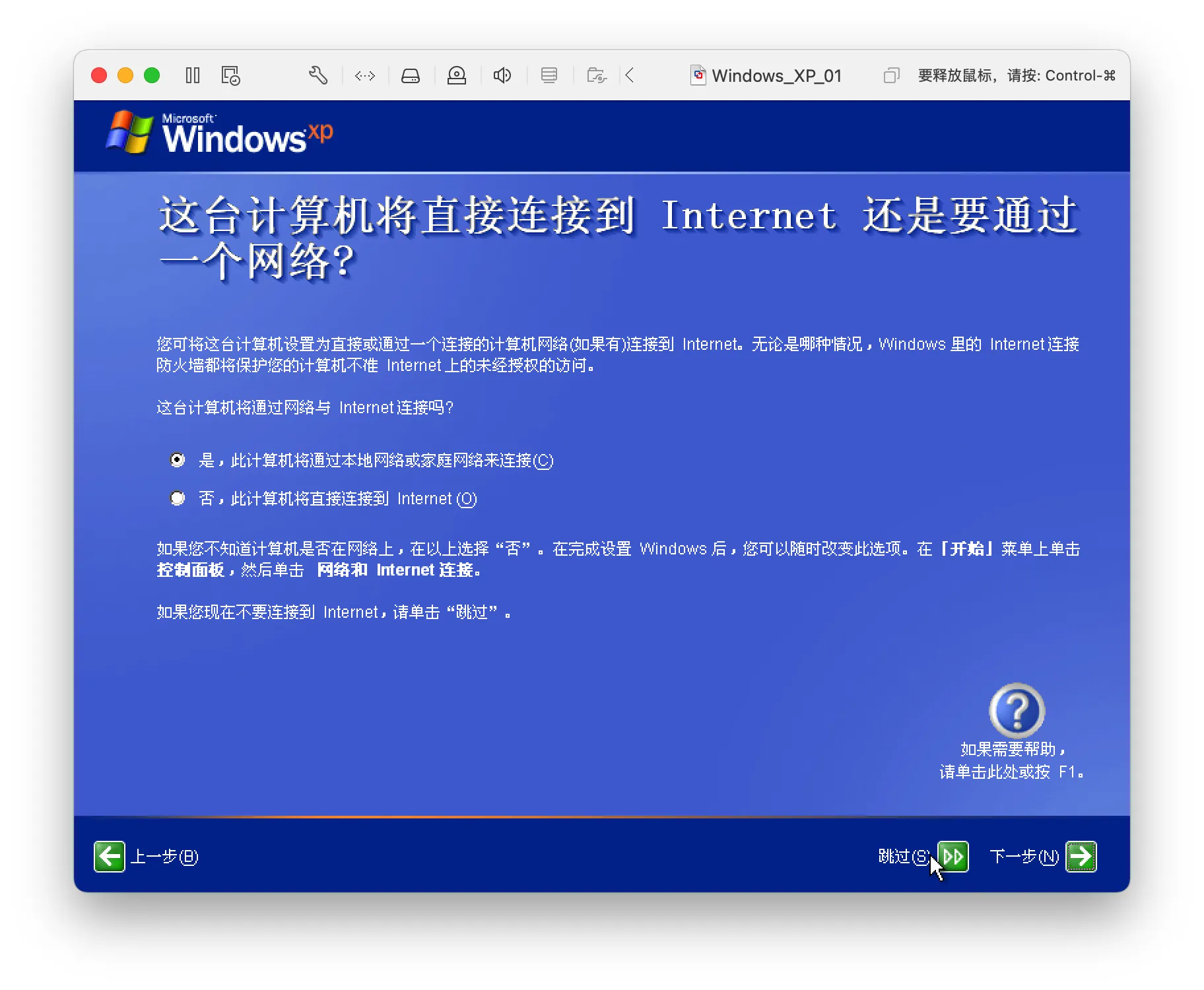
Task: Click the Windows_XP_01 window title
Action: [777, 76]
